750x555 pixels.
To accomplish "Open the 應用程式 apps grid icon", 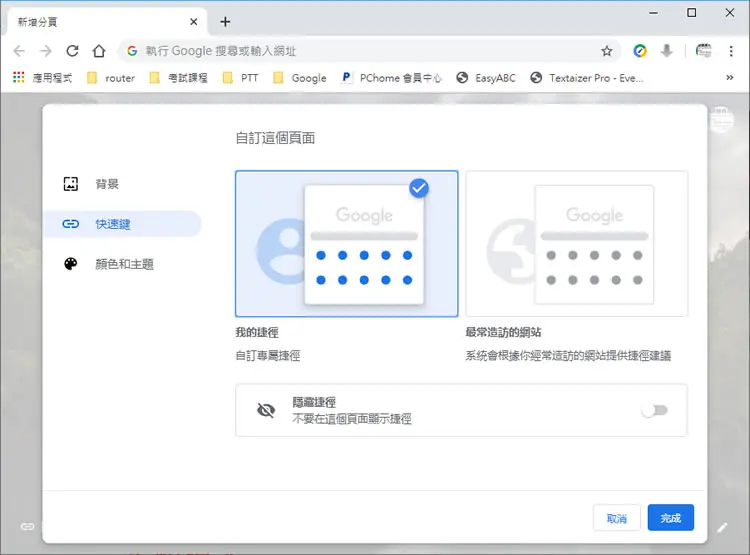I will [19, 78].
